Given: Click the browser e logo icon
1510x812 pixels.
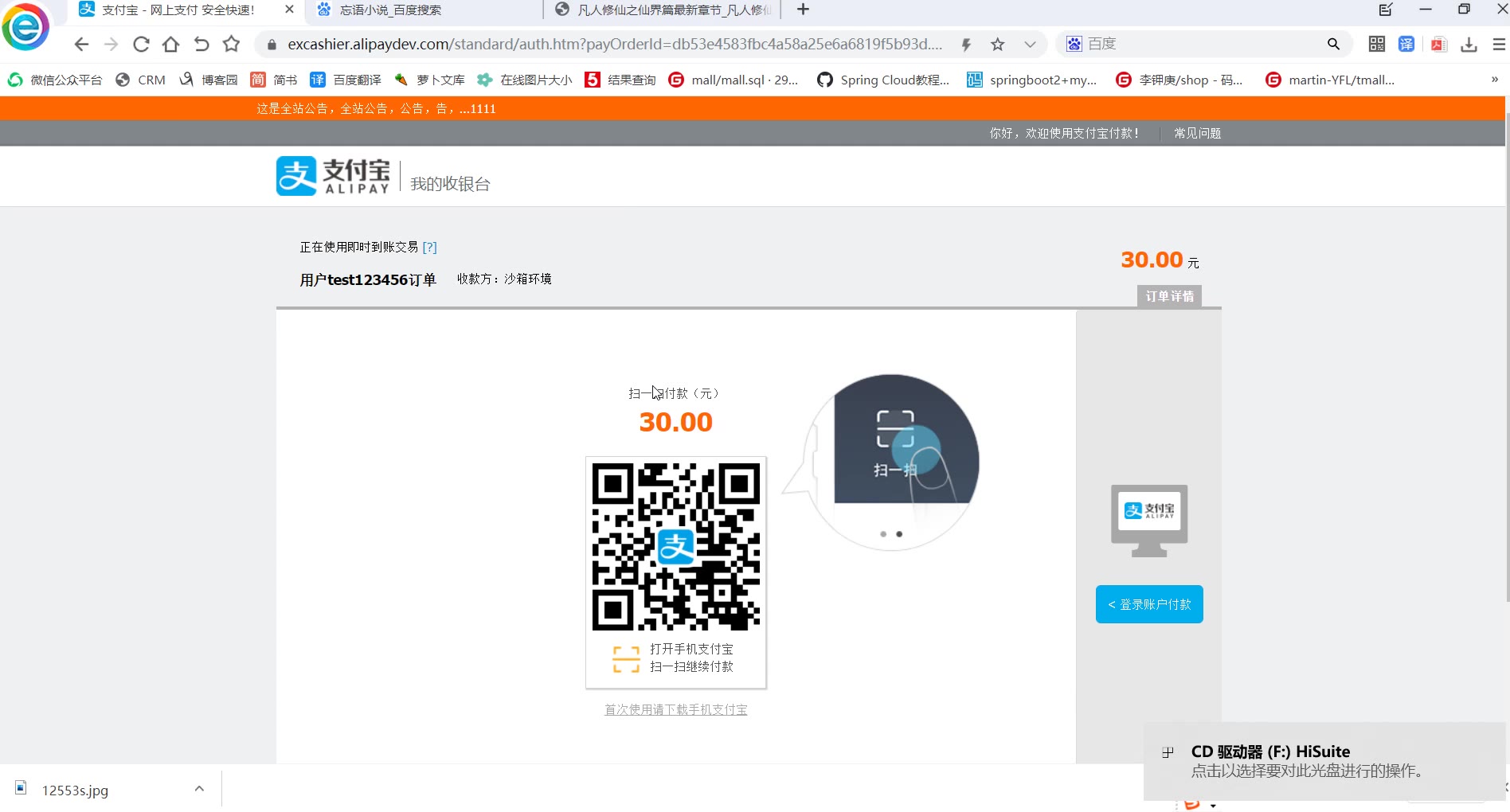Looking at the screenshot, I should 25,26.
